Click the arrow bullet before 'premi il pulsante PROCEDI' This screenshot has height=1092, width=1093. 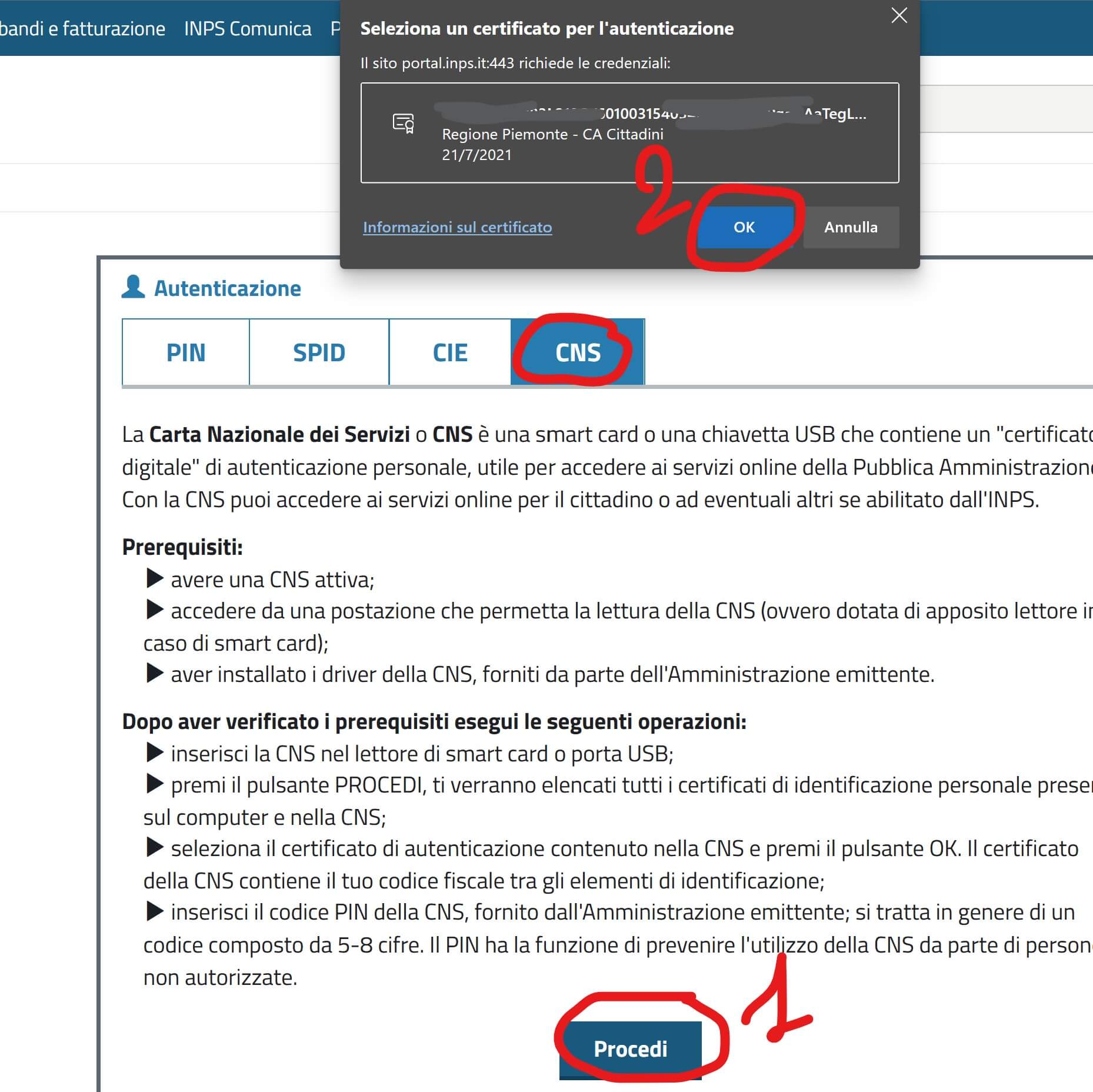[154, 784]
